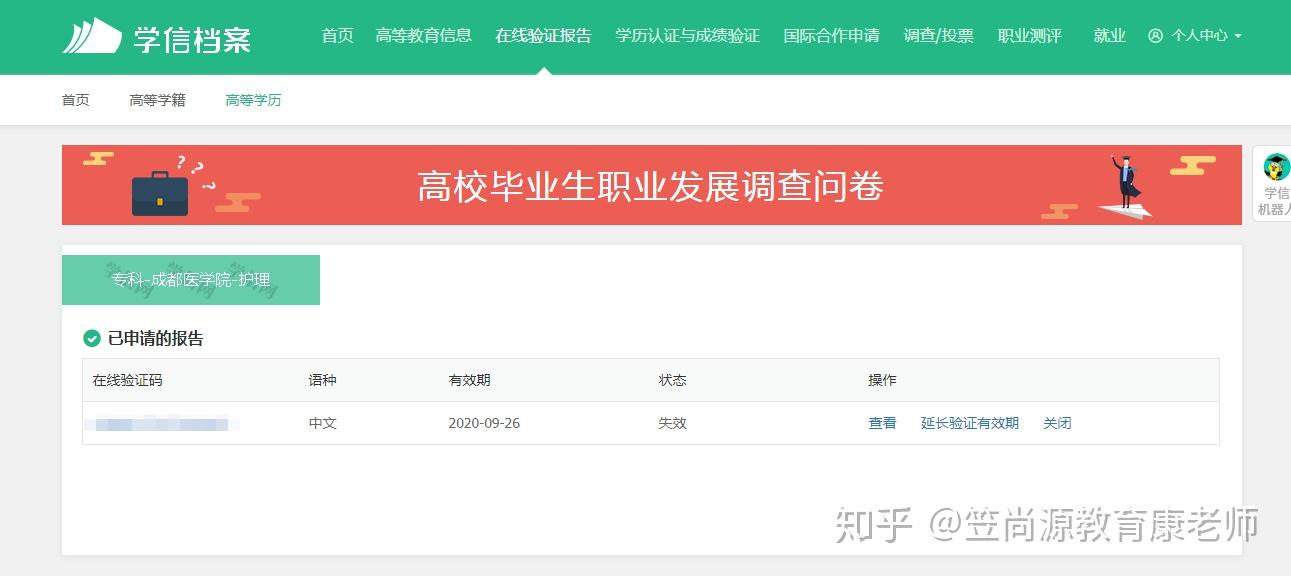
Task: Click the 操作 column header
Action: pos(882,380)
